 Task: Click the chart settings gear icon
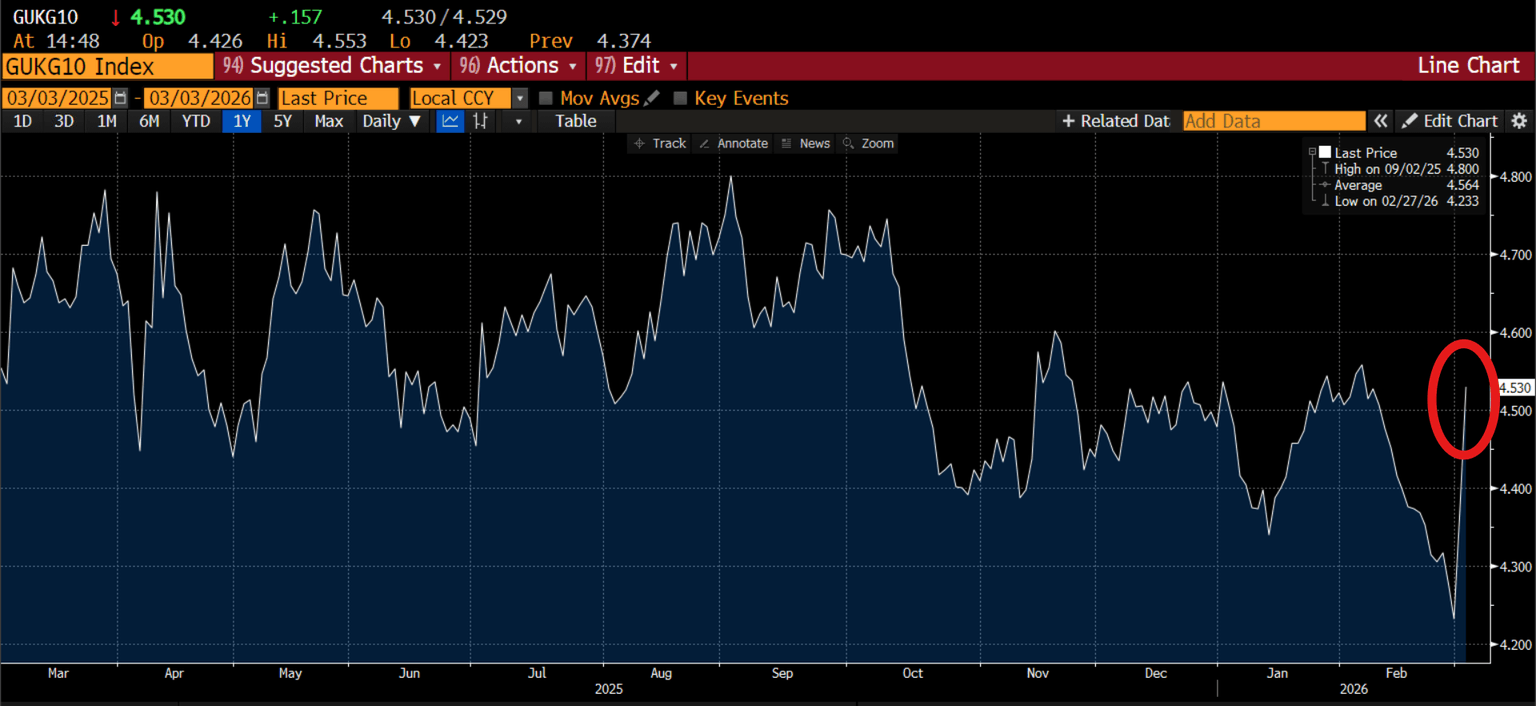[x=1519, y=121]
